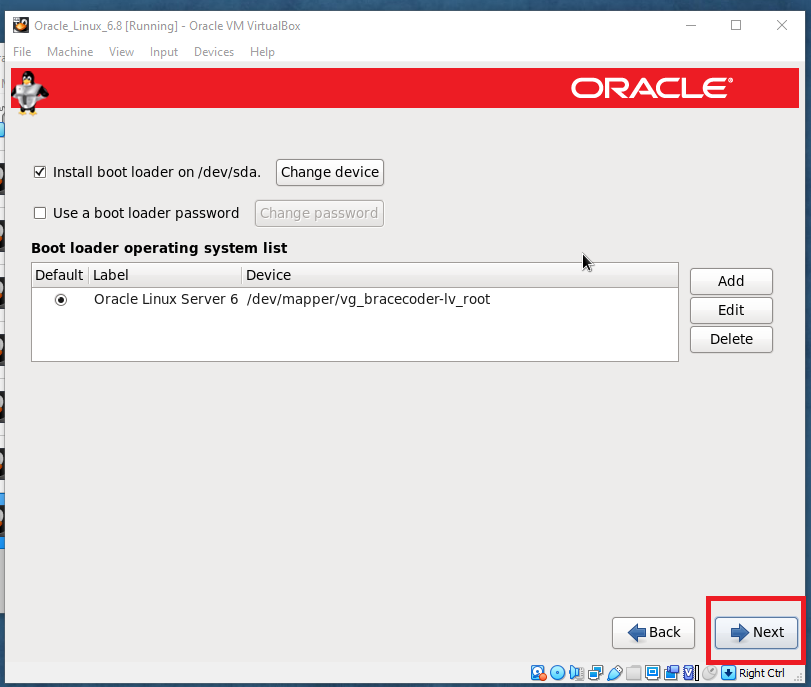Click Add to add boot entry

point(731,281)
